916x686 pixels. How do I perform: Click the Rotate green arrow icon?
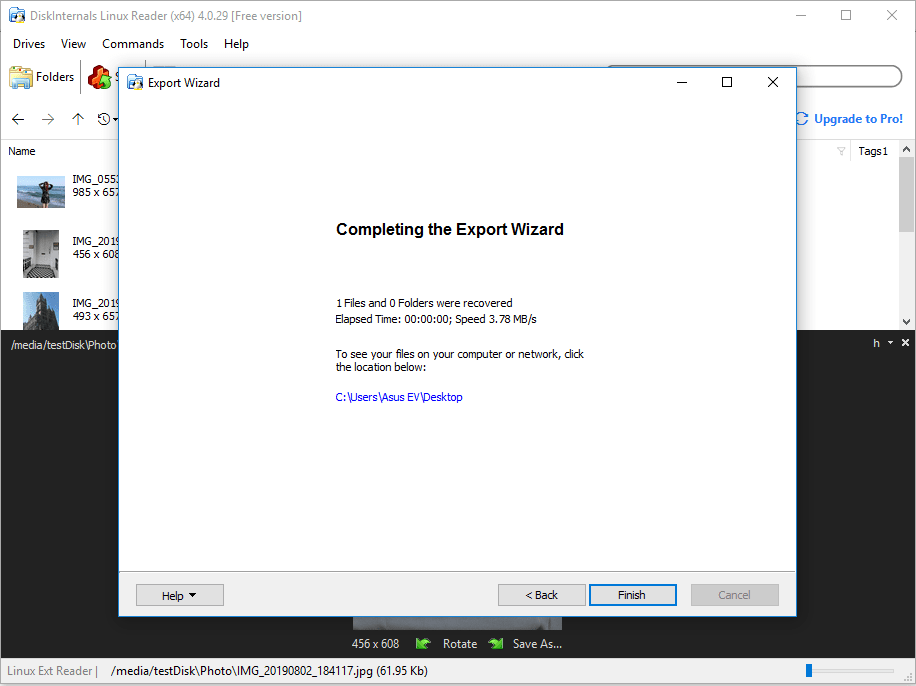pos(423,644)
